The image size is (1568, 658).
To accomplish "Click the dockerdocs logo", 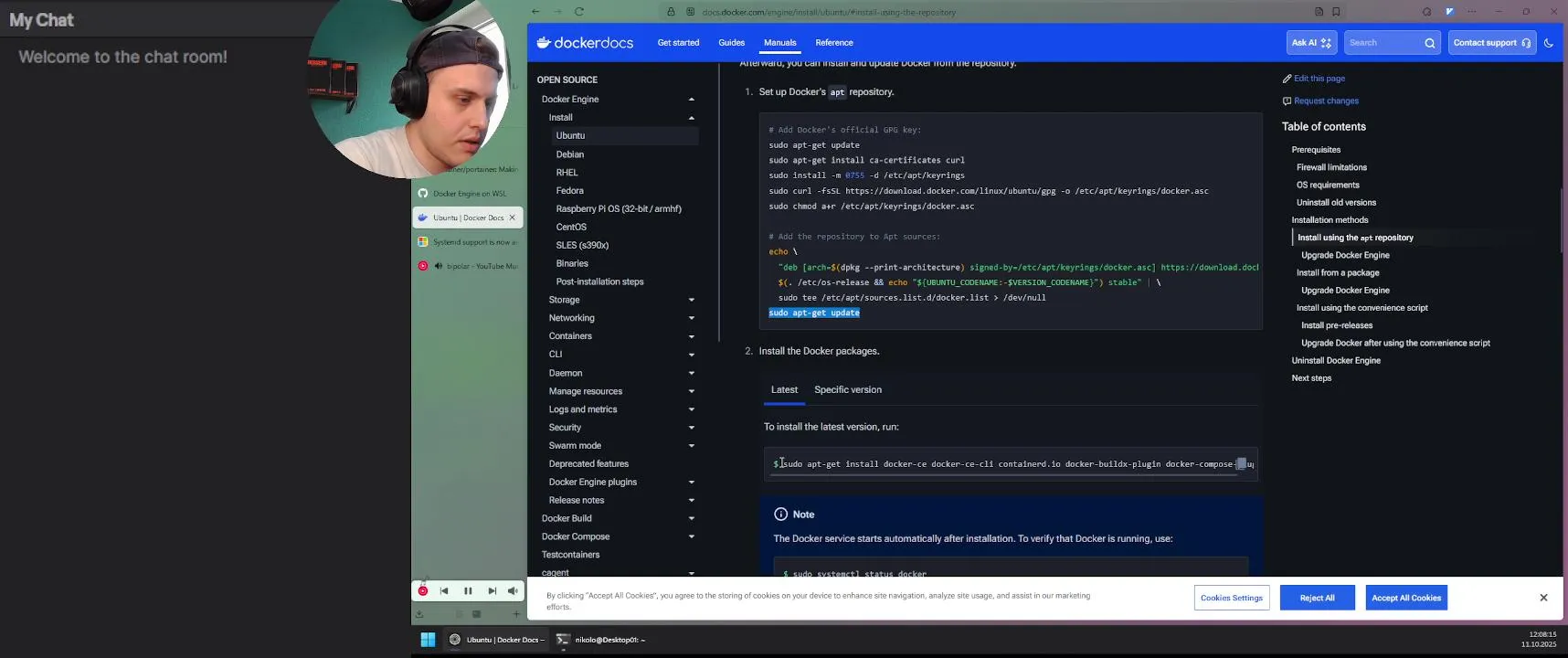I will coord(585,43).
